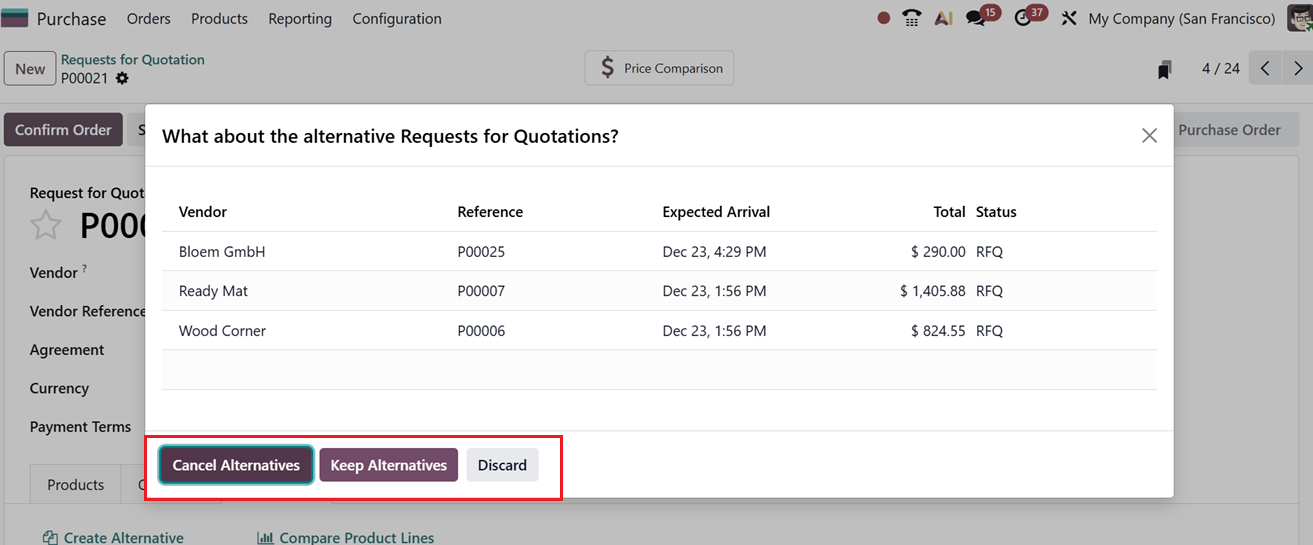Go to next record arrow
1313x545 pixels.
point(1298,69)
